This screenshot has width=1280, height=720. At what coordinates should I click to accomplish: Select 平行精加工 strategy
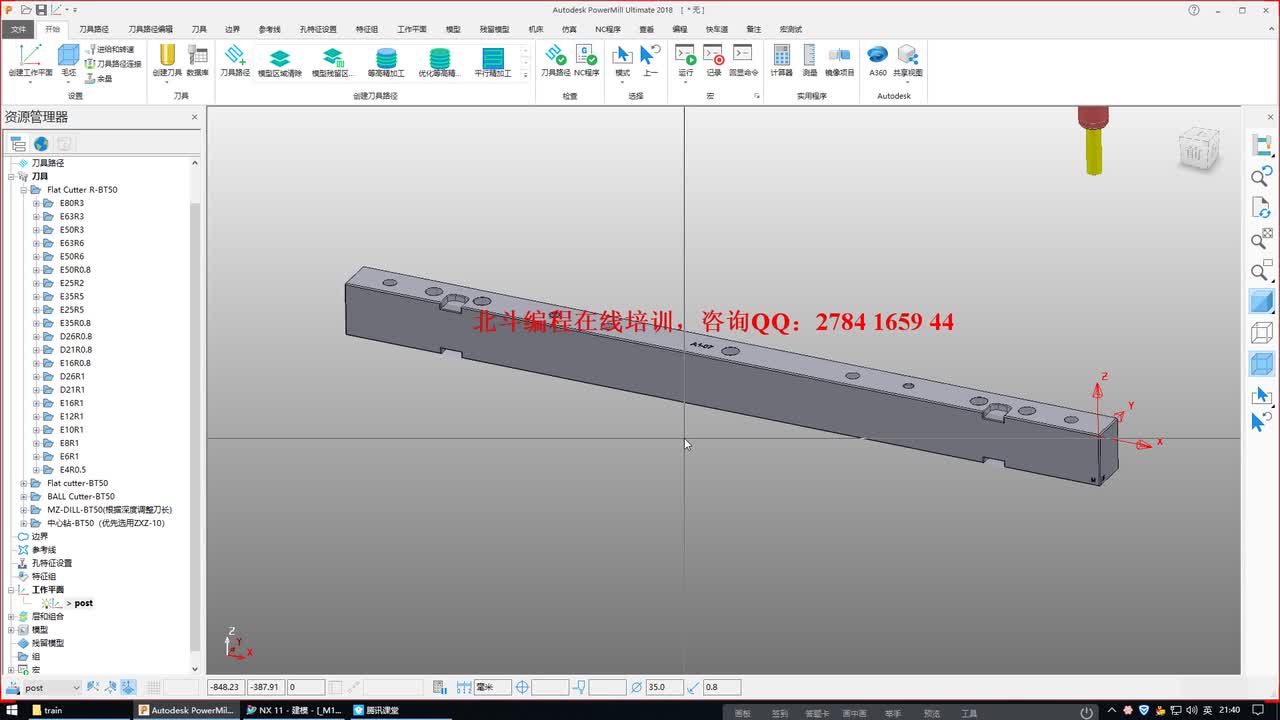coord(493,62)
